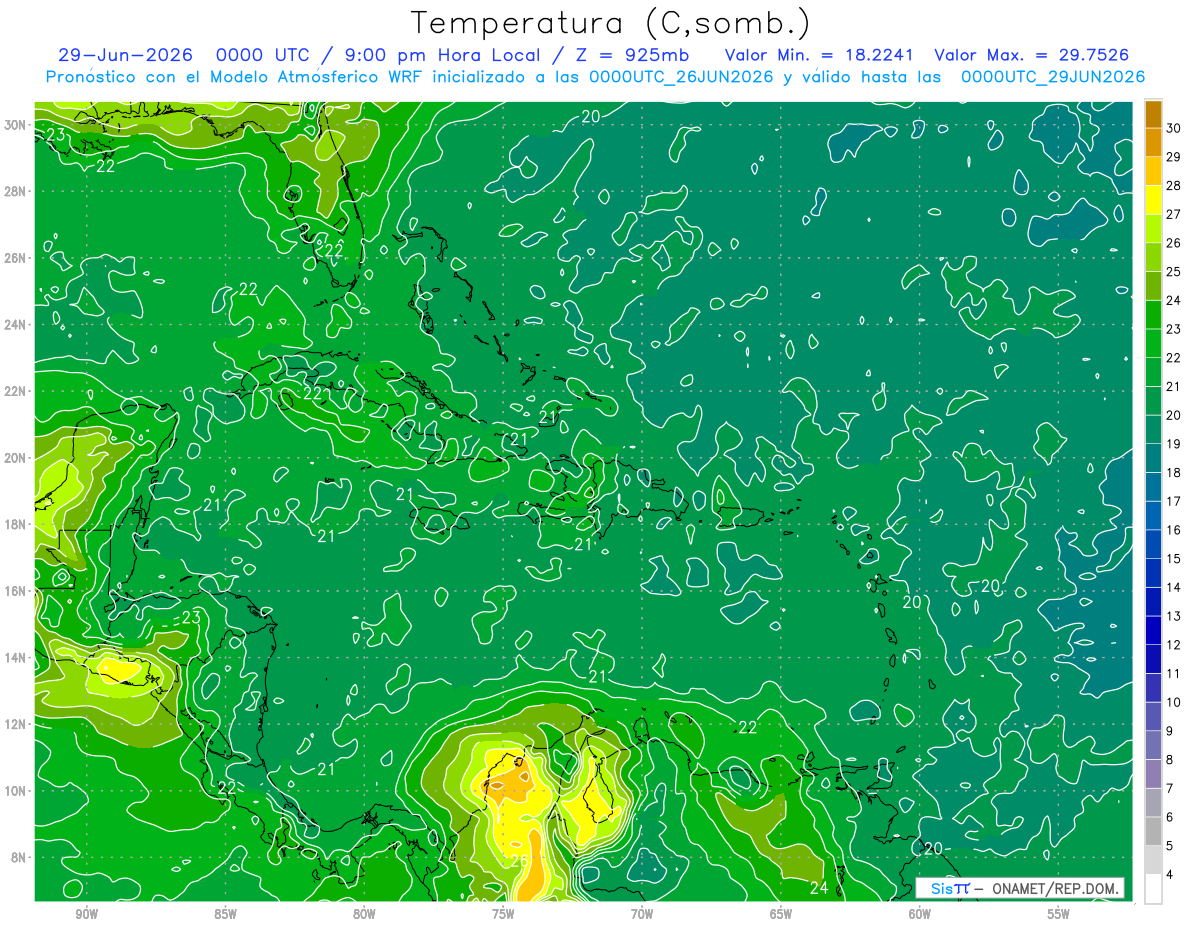Click the color bar value 28
Screen dimensions: 1200x927
click(1174, 185)
